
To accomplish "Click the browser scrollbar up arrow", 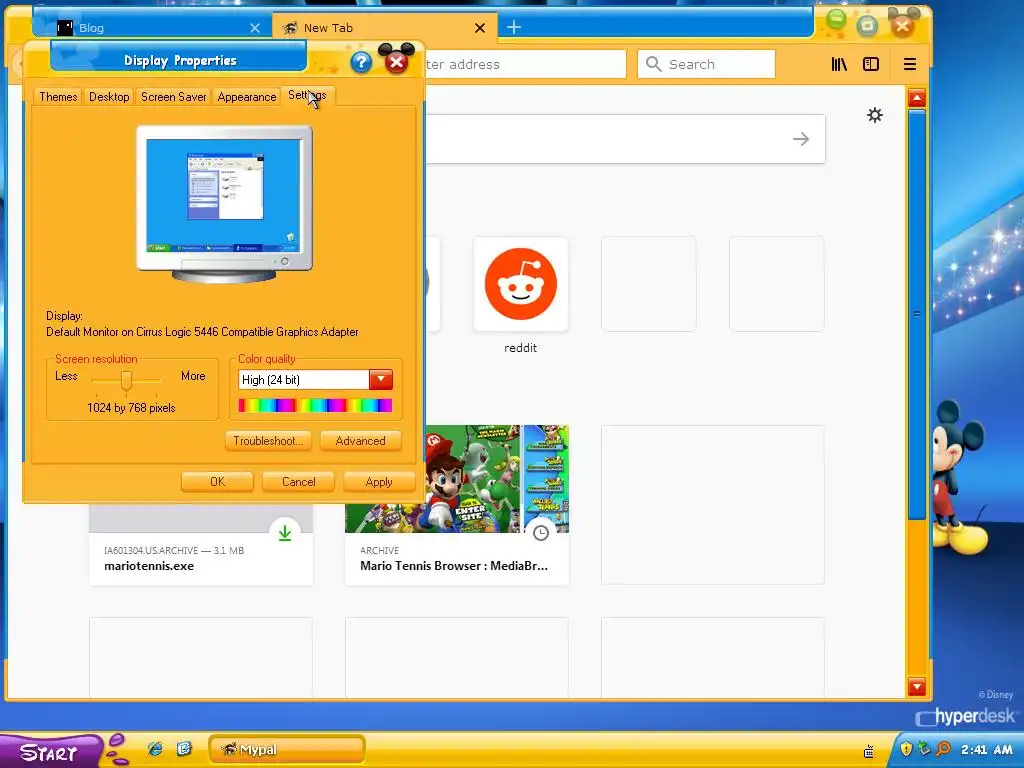I will 917,99.
